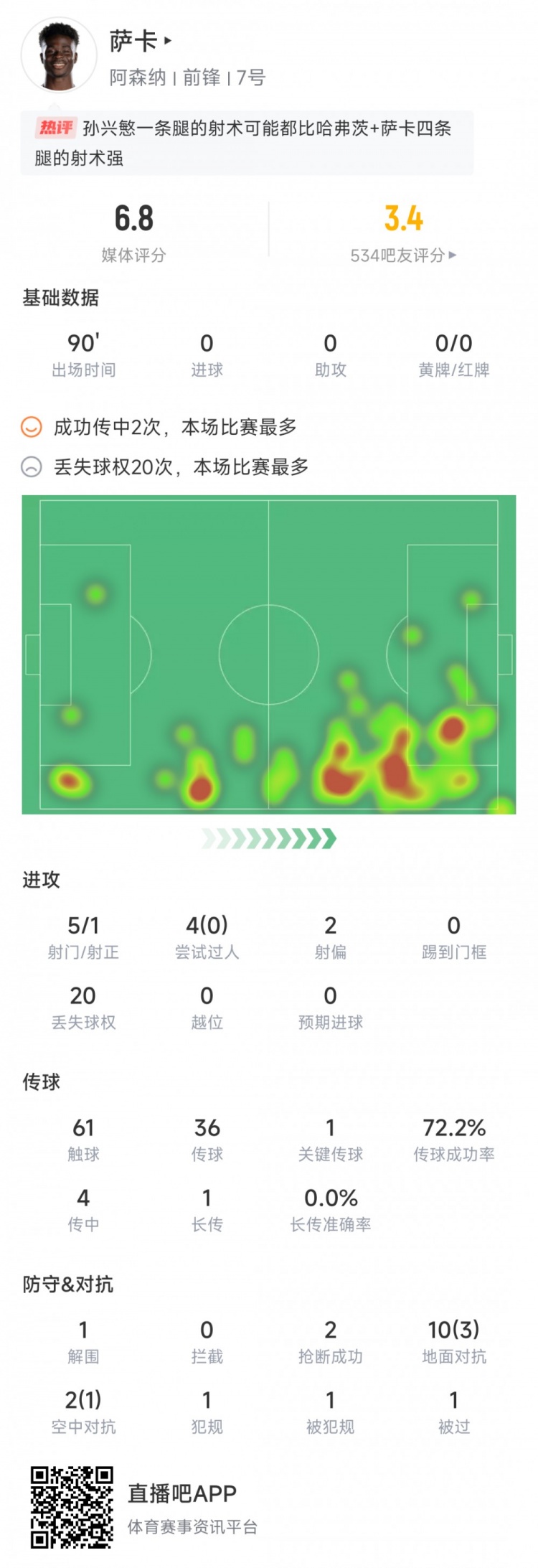Viewport: 538px width, 1568px height.
Task: Tap the heatmap center circle
Action: (x=268, y=654)
